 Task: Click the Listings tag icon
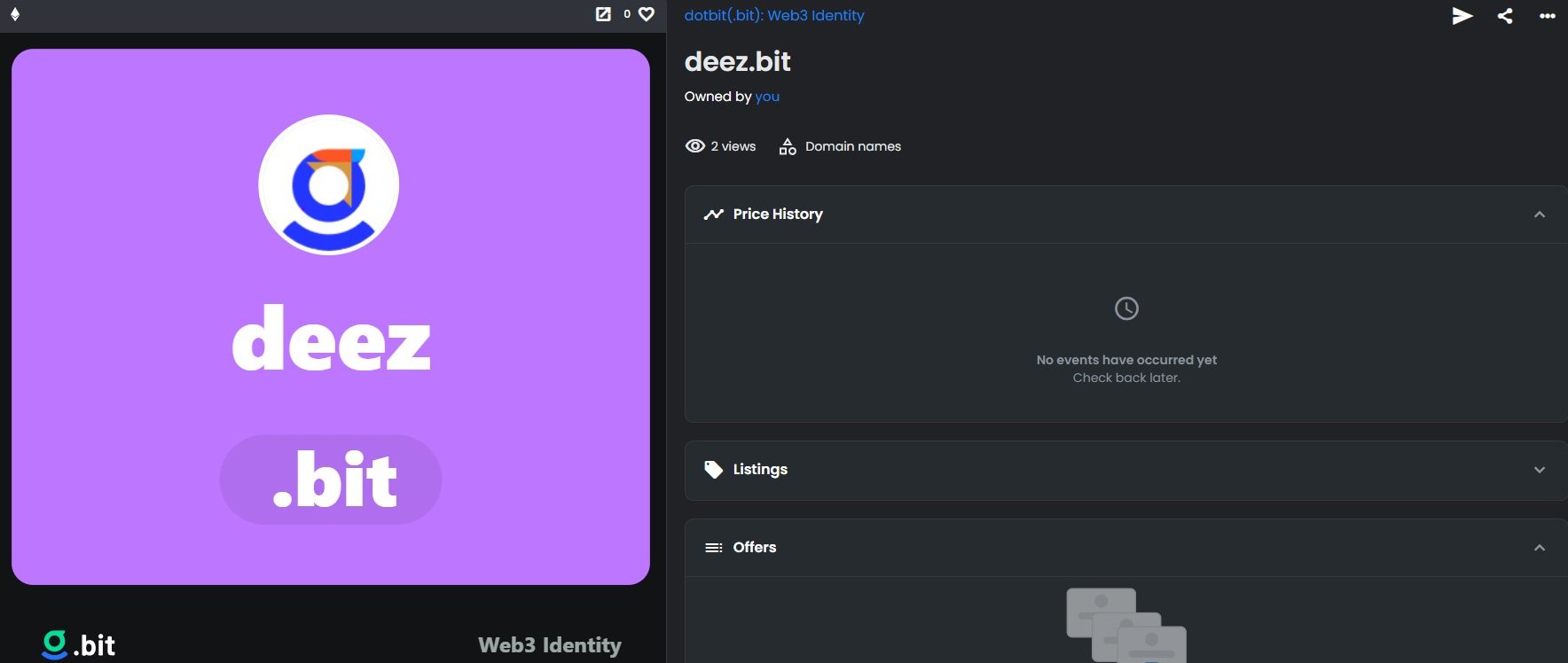click(x=714, y=470)
